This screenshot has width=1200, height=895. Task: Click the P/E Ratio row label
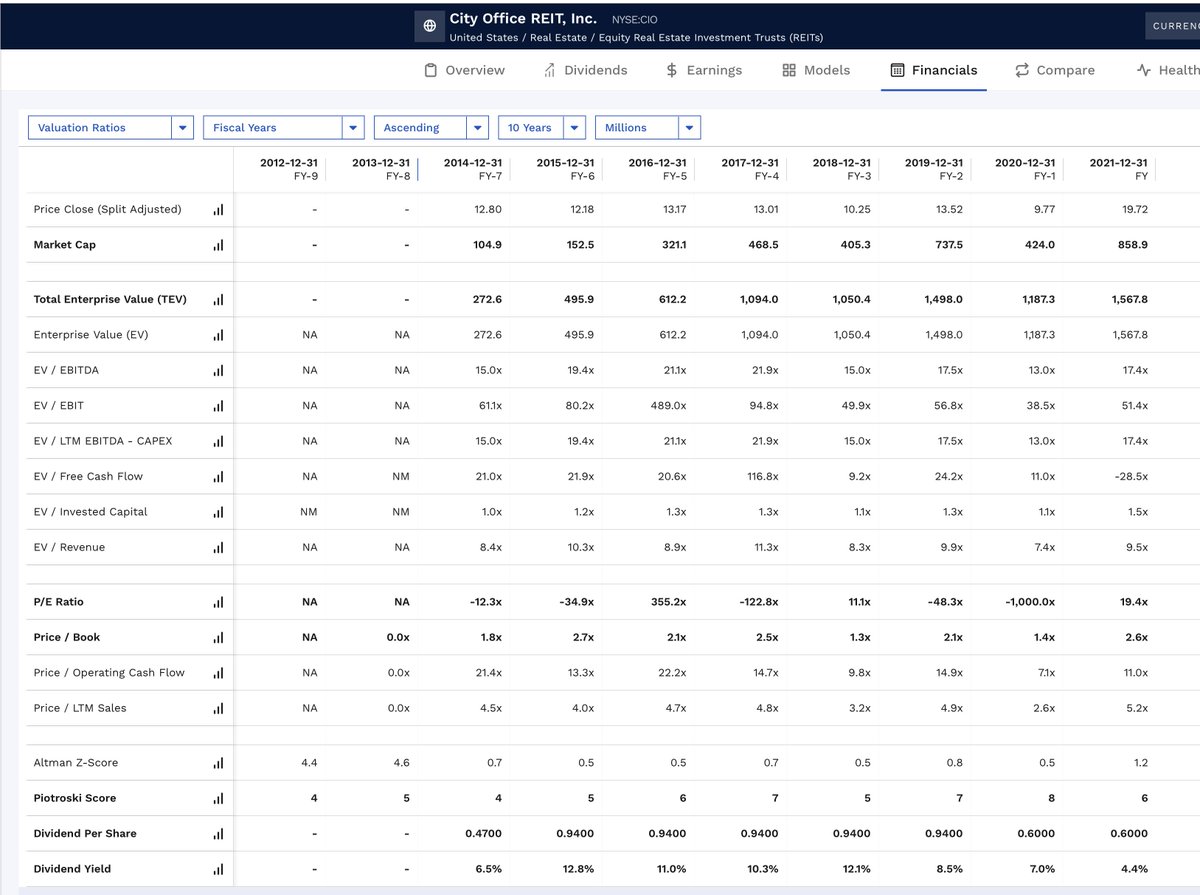59,602
